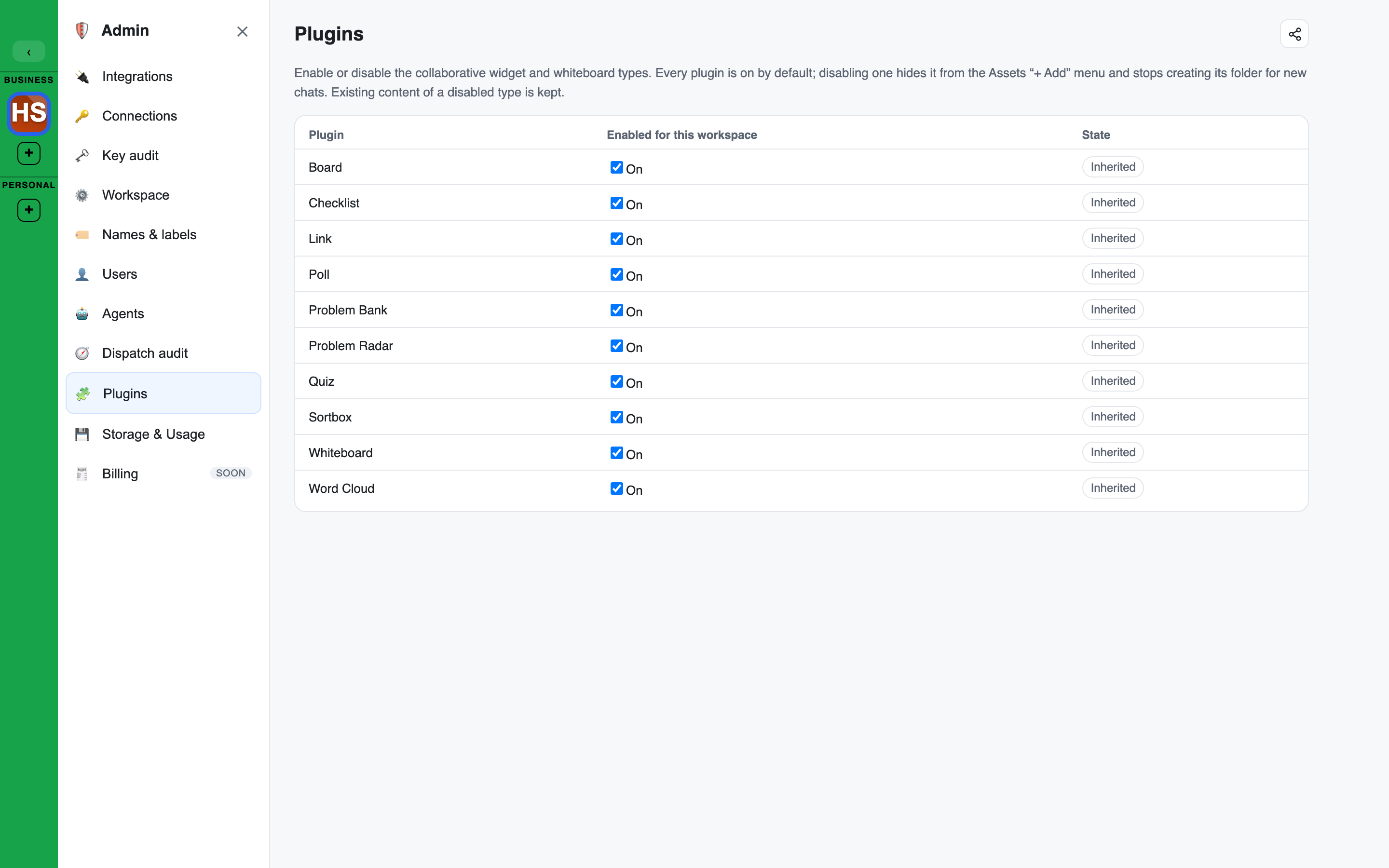
Task: Toggle the Quiz plugin checkbox
Action: [x=616, y=381]
